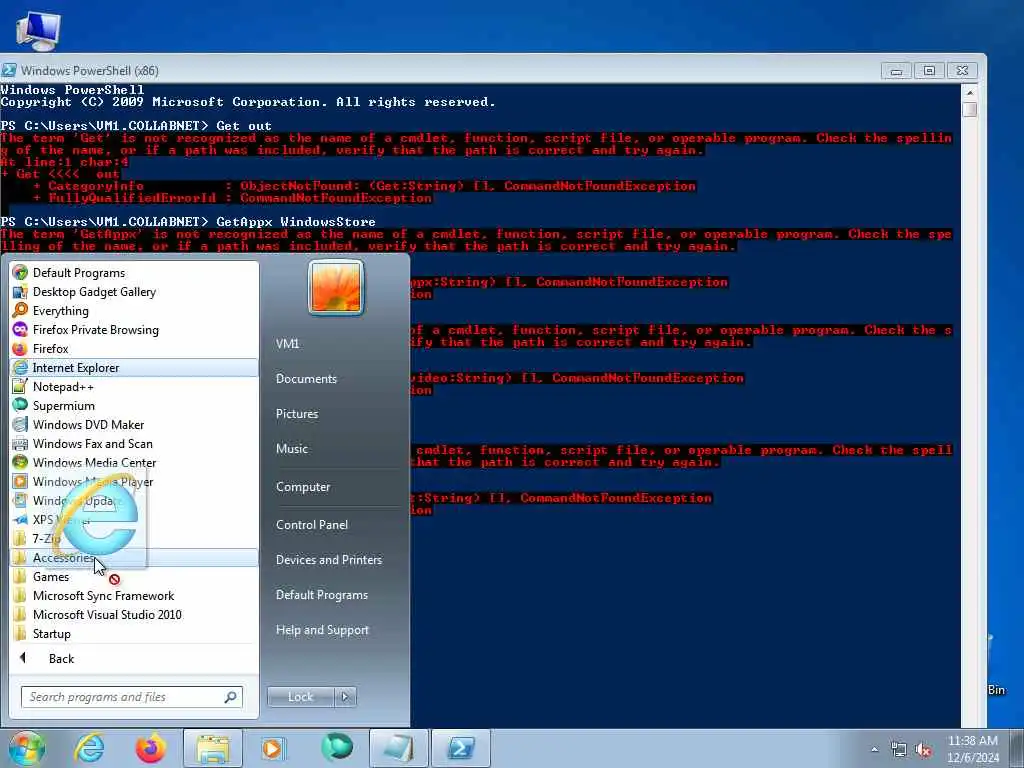
Task: Open Supermium from the taskbar
Action: click(x=337, y=748)
